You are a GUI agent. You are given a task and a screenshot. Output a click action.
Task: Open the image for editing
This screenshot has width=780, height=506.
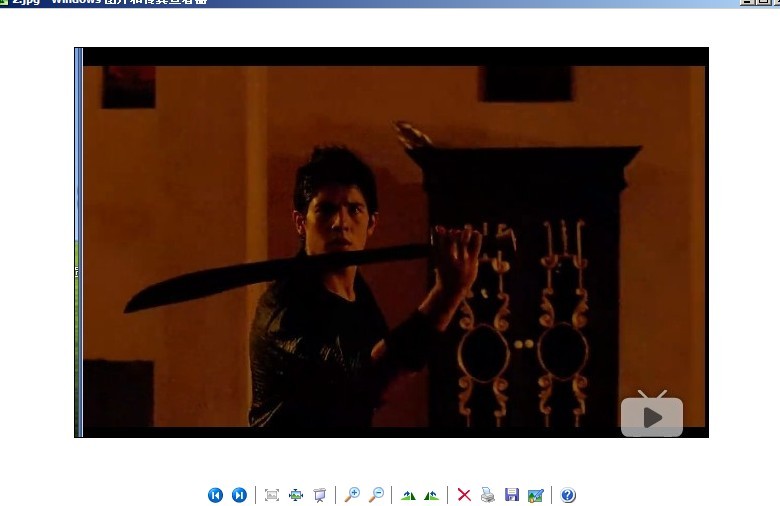536,495
